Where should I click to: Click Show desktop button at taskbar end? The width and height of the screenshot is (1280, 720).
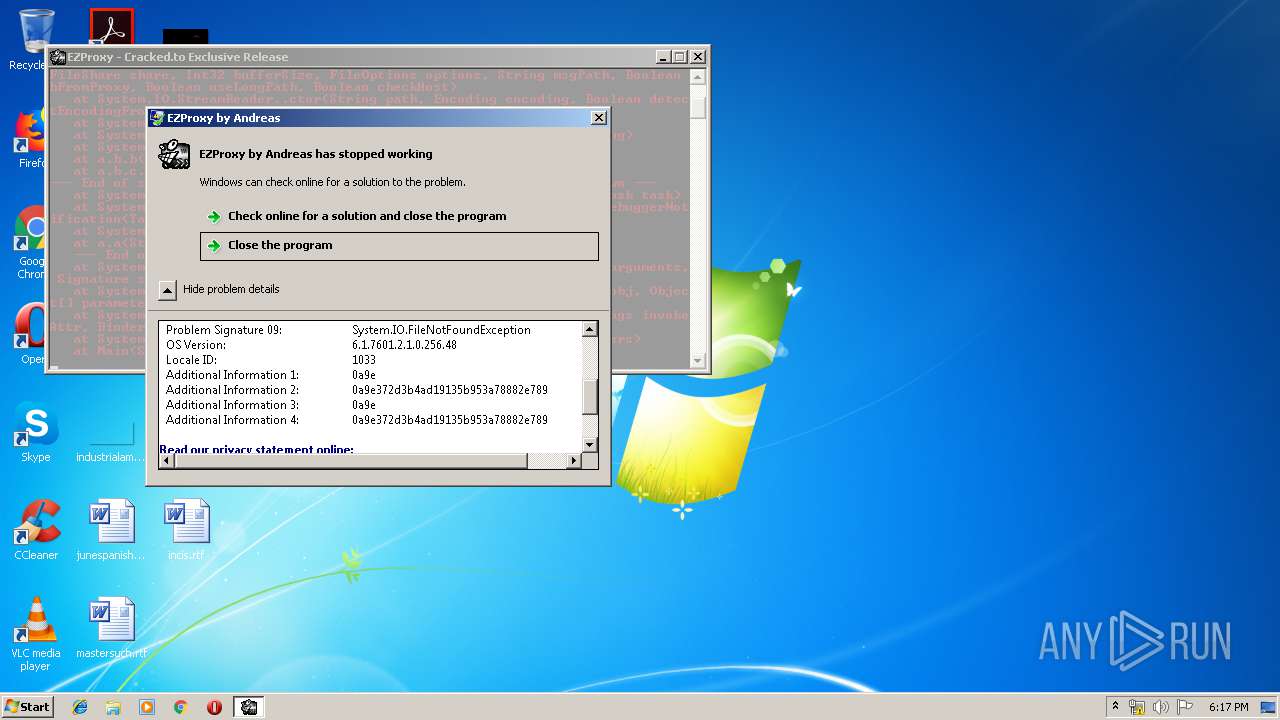[1270, 707]
